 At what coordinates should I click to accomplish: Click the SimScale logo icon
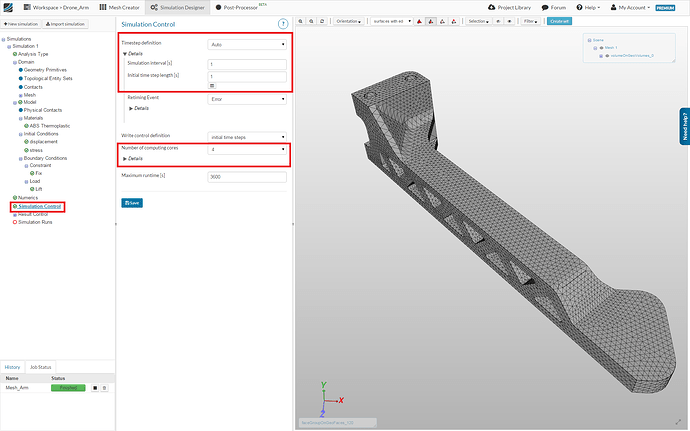9,7
